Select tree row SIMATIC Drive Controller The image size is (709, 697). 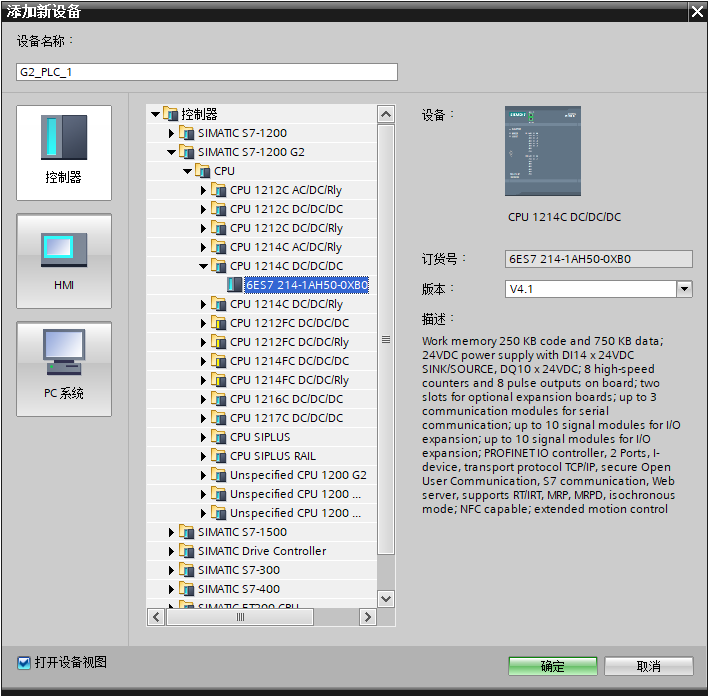click(x=262, y=551)
